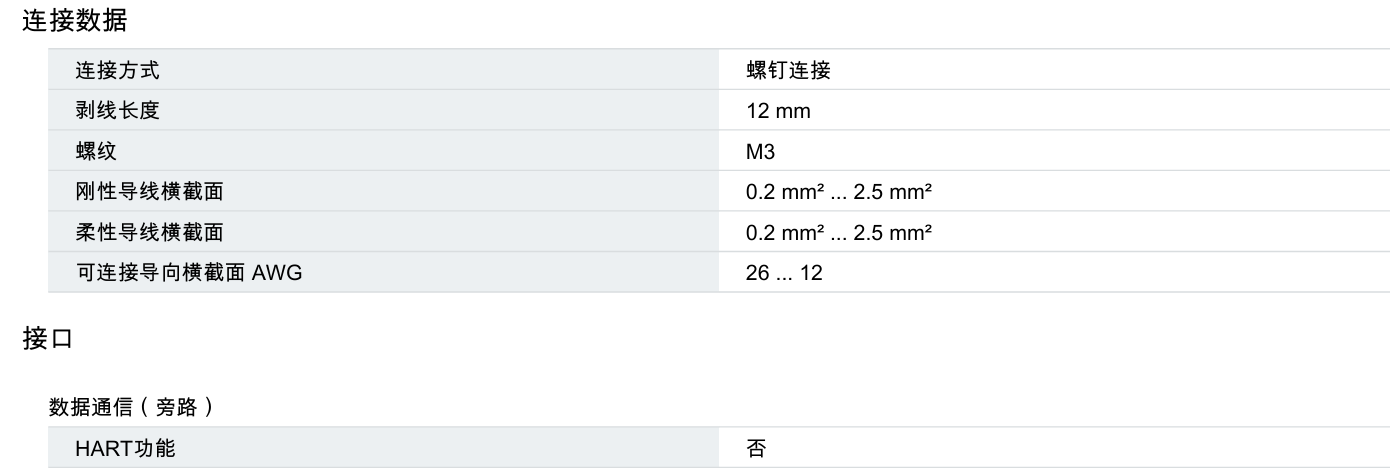The height and width of the screenshot is (472, 1395).
Task: Select the 剥线长度 label
Action: pyautogui.click(x=117, y=111)
